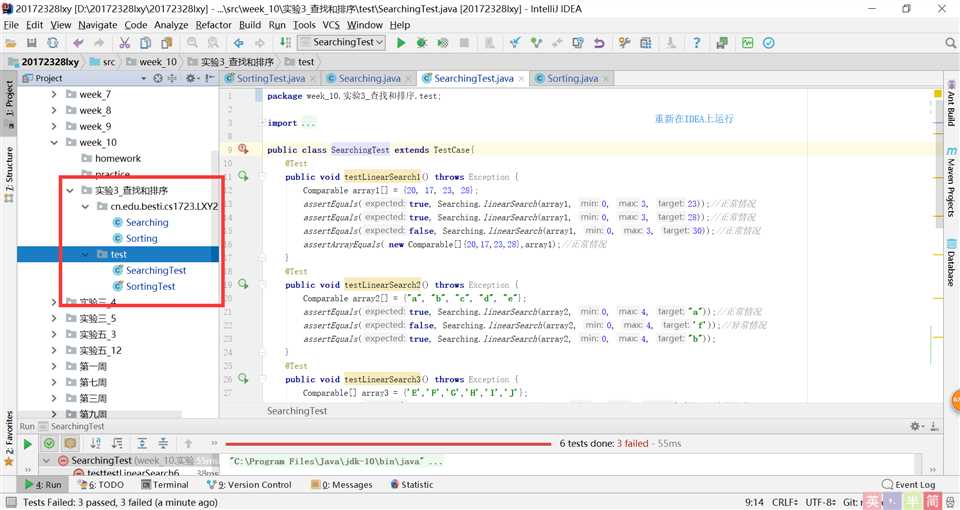This screenshot has width=960, height=510.
Task: Click the Open folder toolbar icon
Action: click(x=10, y=43)
